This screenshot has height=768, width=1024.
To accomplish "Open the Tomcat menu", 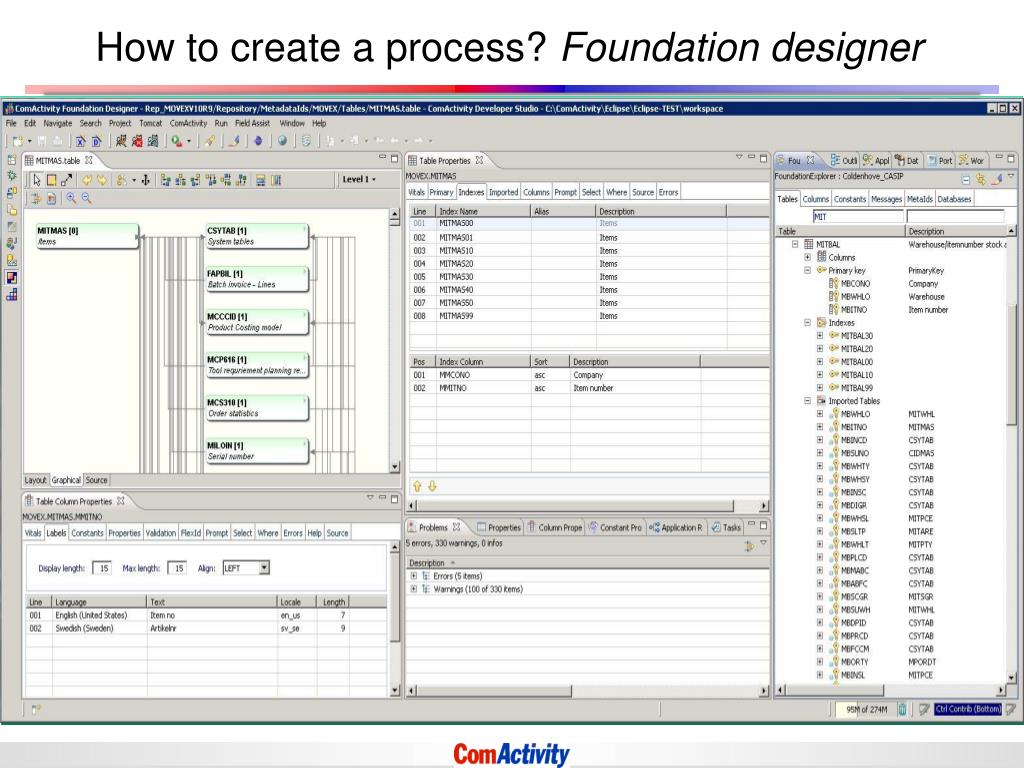I will click(x=150, y=123).
